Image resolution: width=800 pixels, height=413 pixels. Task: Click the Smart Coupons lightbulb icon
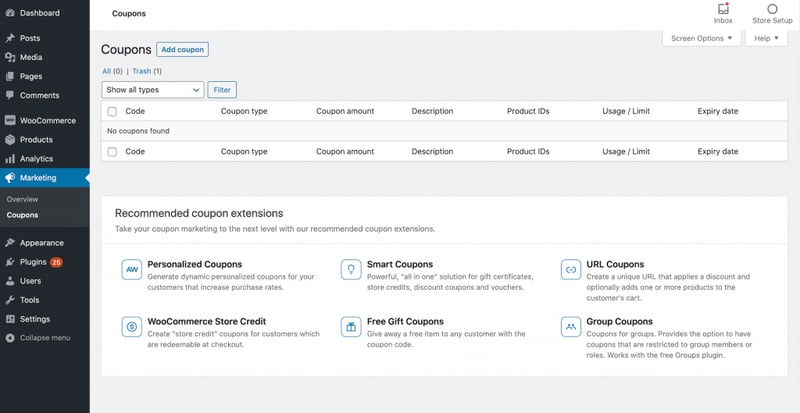pyautogui.click(x=351, y=270)
